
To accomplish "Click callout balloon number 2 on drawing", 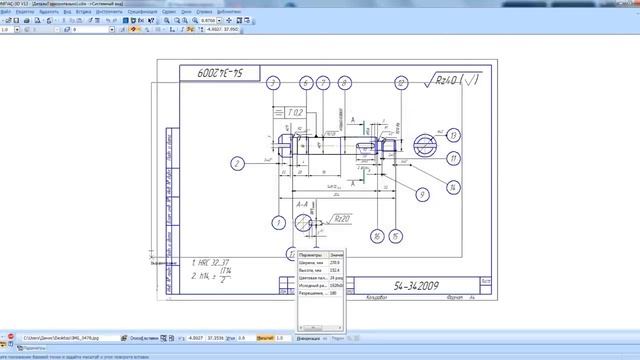I will [x=238, y=164].
